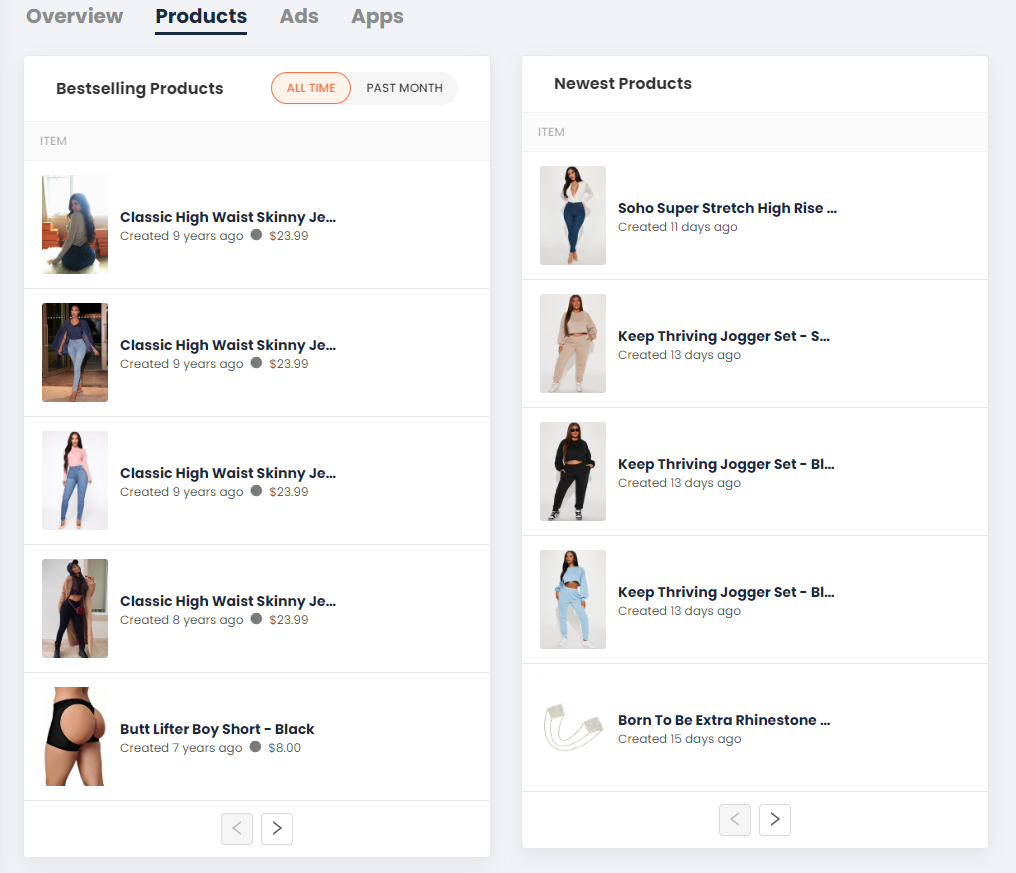This screenshot has height=873, width=1016.
Task: Open the Overview tab
Action: (x=74, y=17)
